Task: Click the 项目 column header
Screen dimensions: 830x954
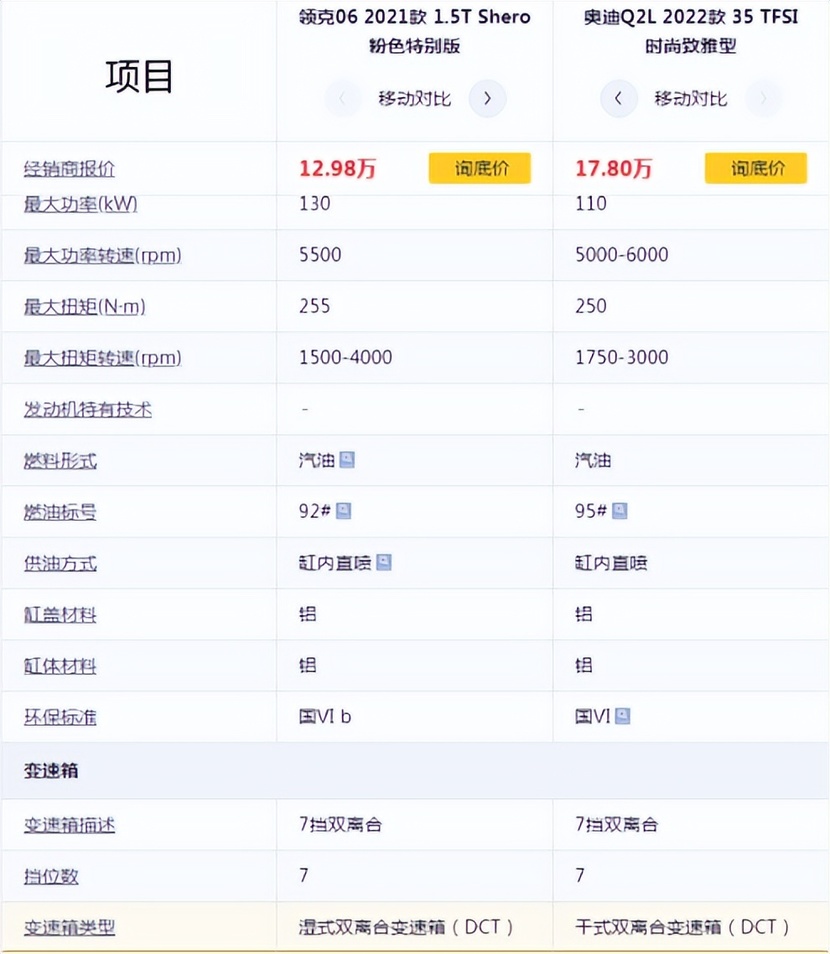Action: [139, 76]
